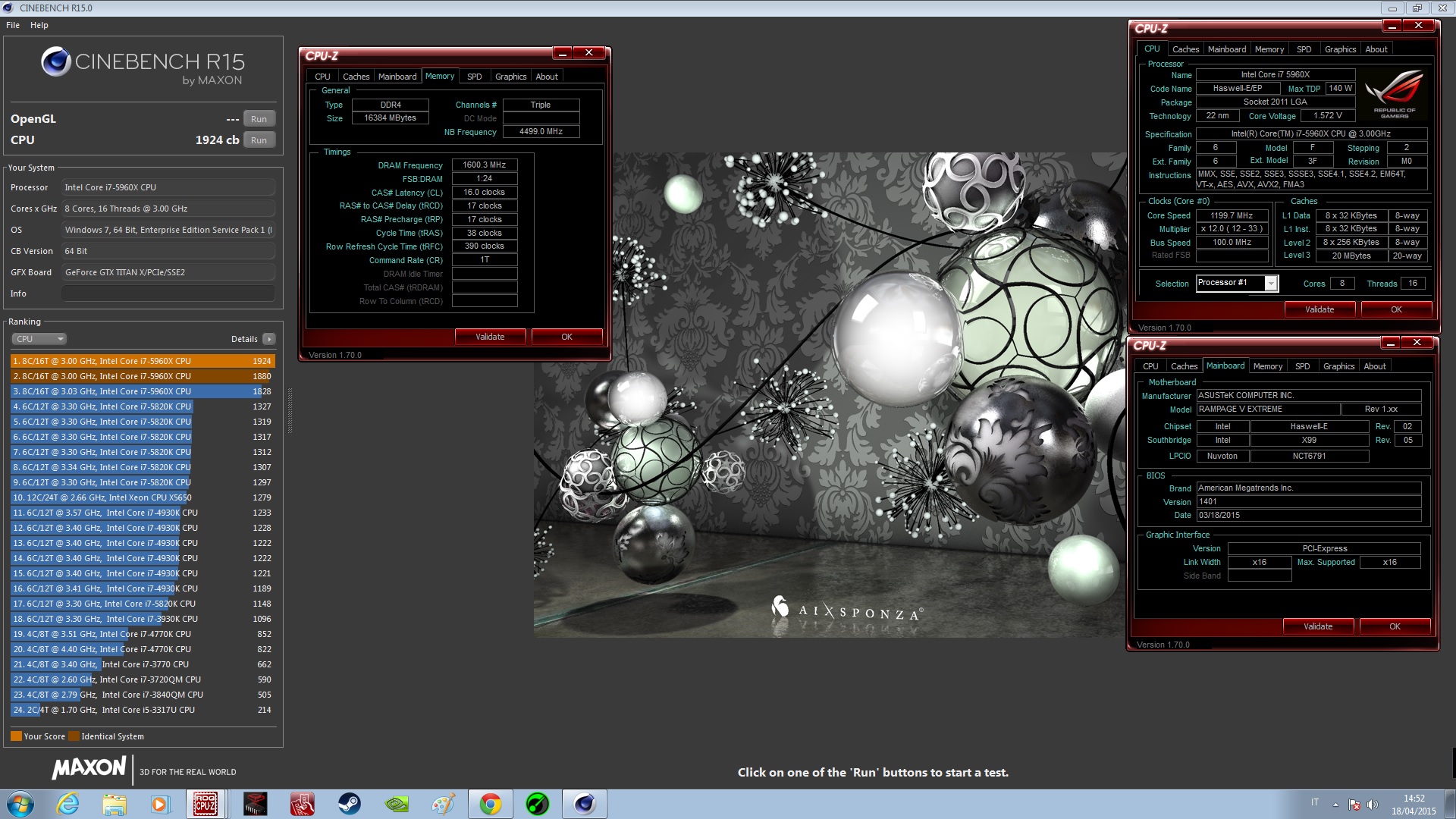Run the OpenGL benchmark
The height and width of the screenshot is (819, 1456).
pyautogui.click(x=259, y=119)
